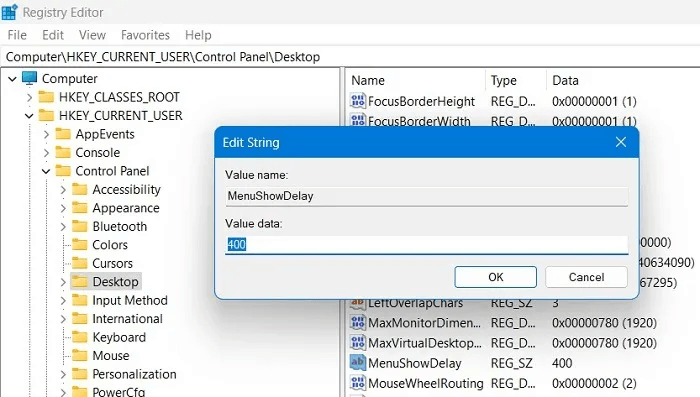Collapse HKEY_CURRENT_USER chevron
Screen dimensions: 700x397
(x=29, y=116)
